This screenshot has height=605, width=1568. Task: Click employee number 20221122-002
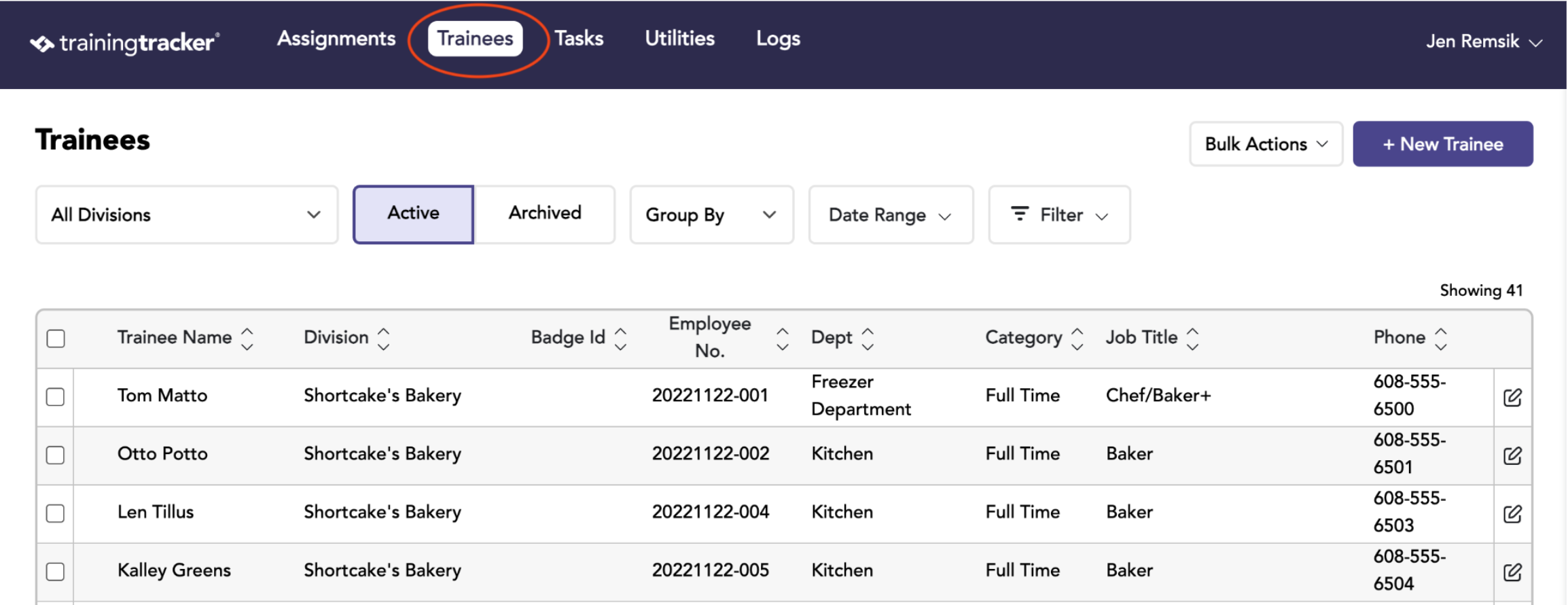pyautogui.click(x=711, y=454)
